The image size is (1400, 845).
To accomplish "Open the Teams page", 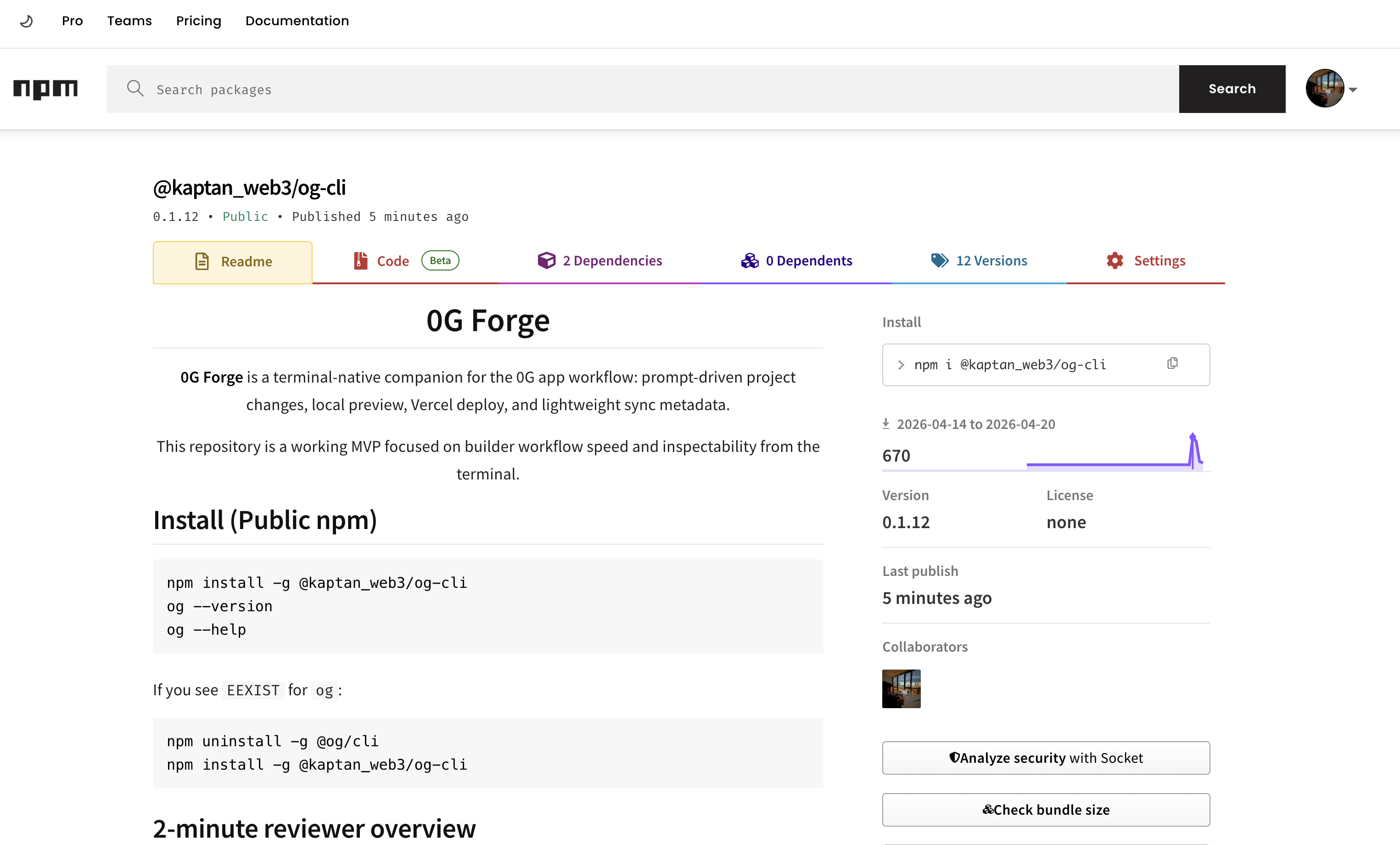I will point(129,21).
